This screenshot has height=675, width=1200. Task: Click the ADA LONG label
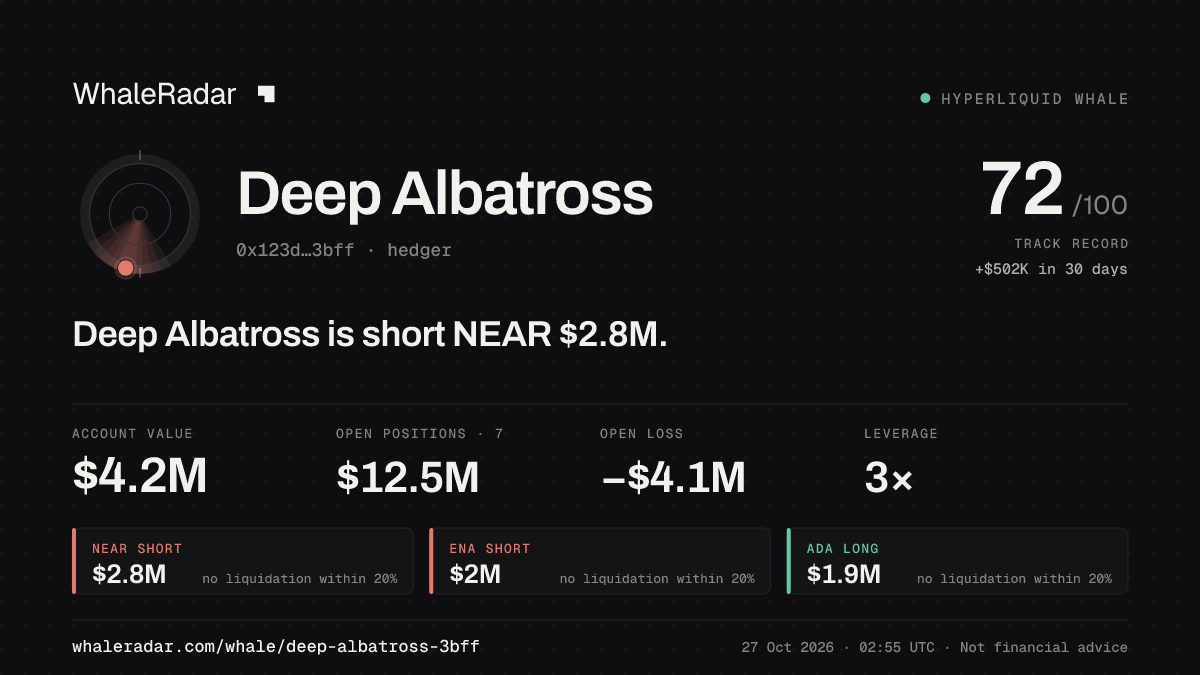(843, 549)
